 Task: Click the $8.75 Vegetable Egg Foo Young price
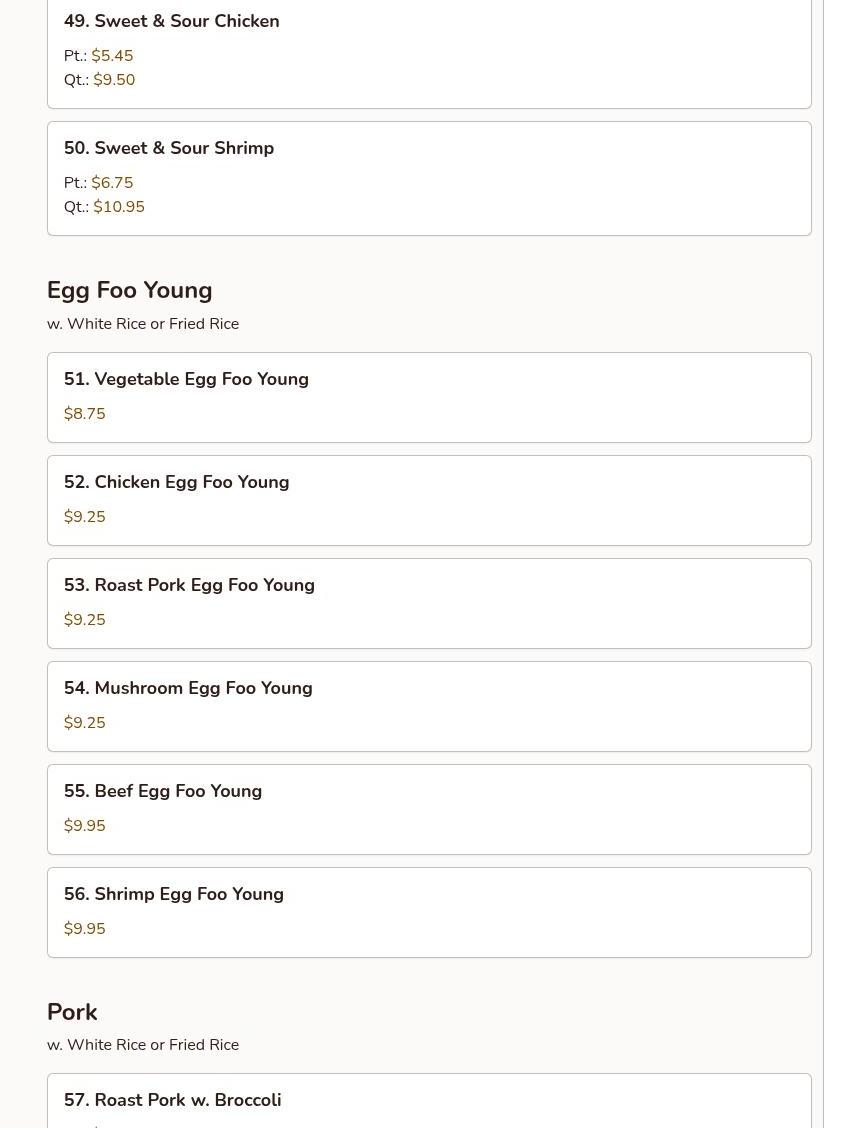click(84, 414)
